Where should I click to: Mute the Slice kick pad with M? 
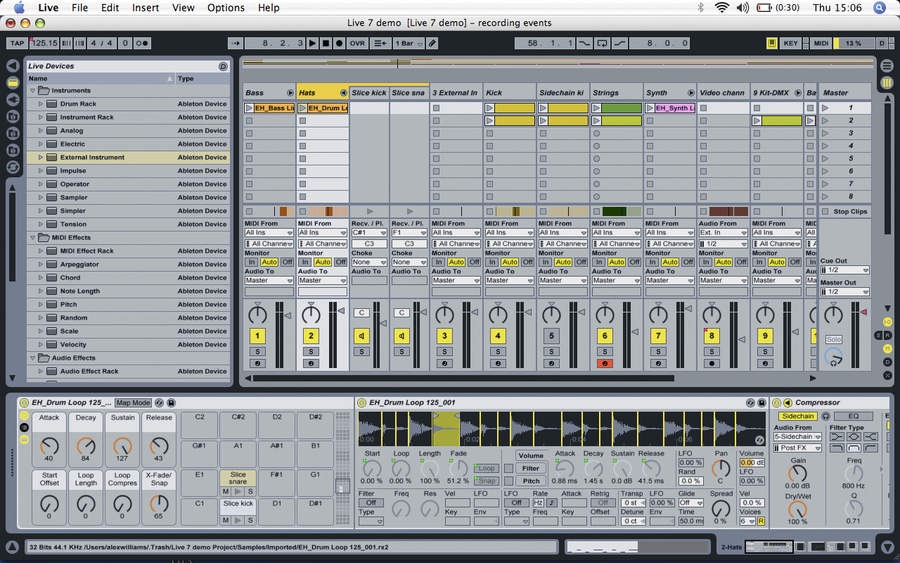[x=226, y=520]
